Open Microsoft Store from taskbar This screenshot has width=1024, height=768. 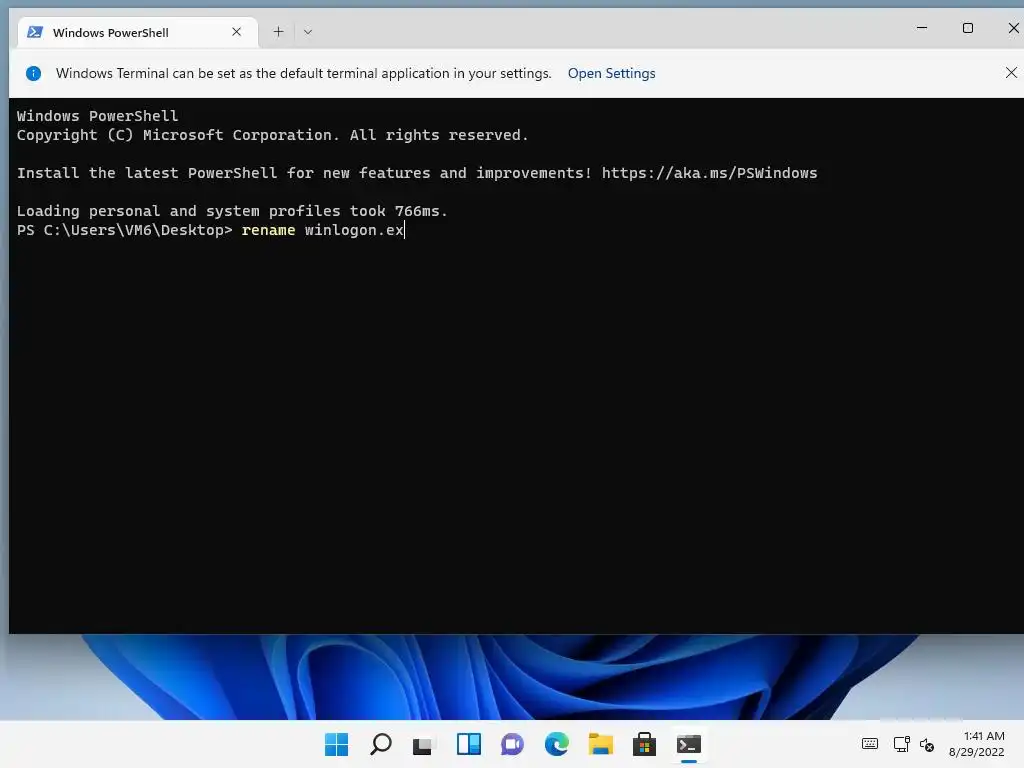click(645, 744)
